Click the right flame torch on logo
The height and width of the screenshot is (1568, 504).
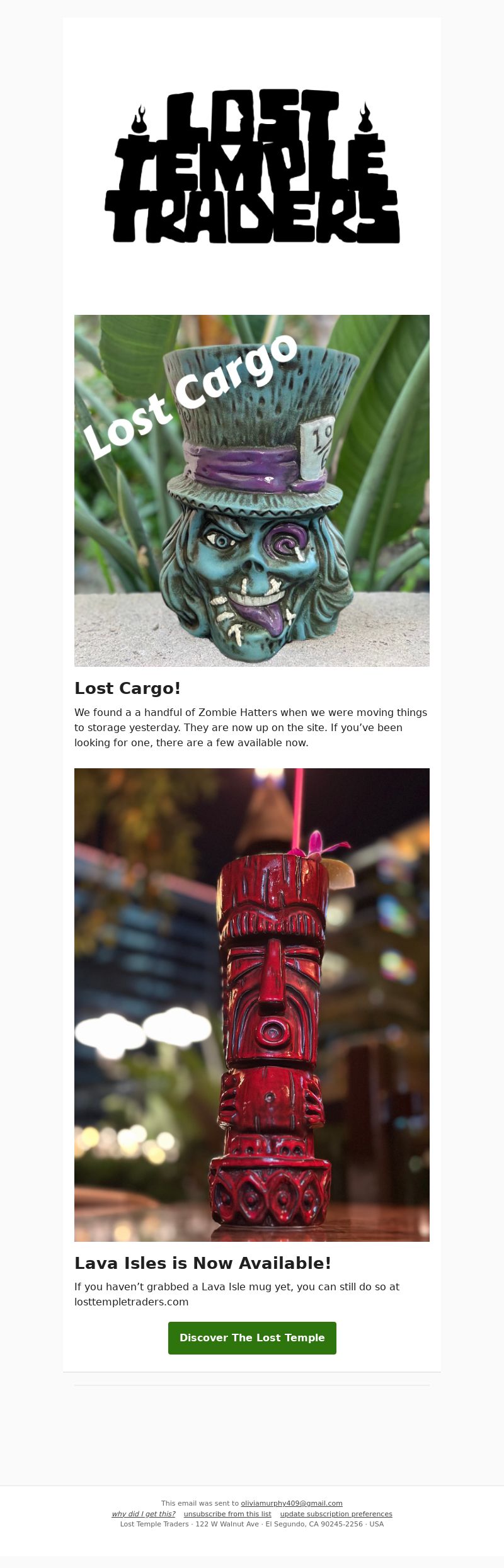(x=365, y=118)
